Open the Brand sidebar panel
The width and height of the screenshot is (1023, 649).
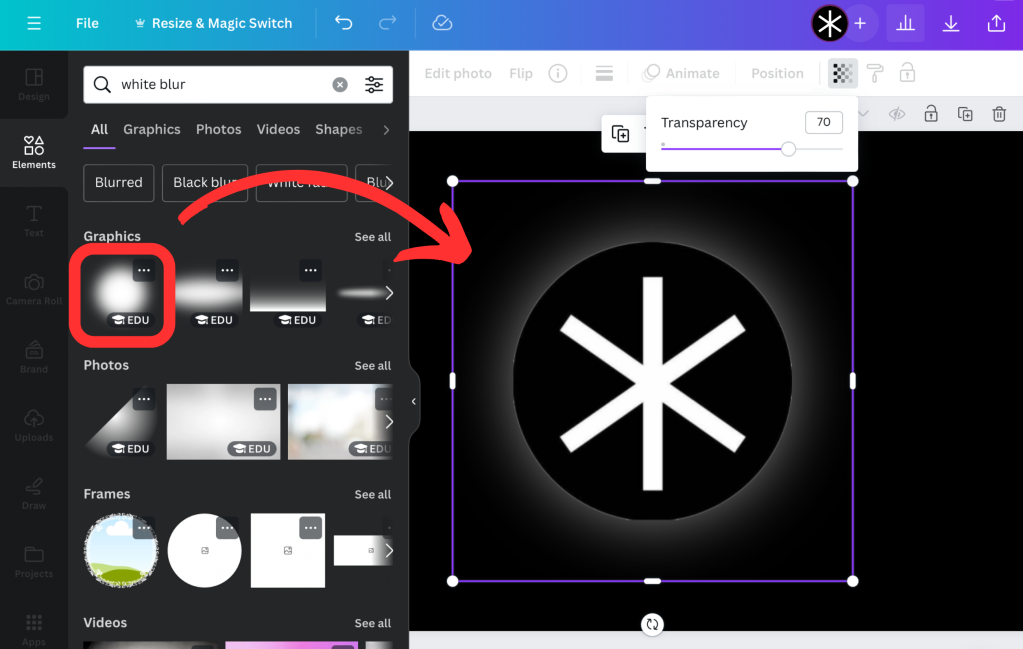click(x=34, y=357)
